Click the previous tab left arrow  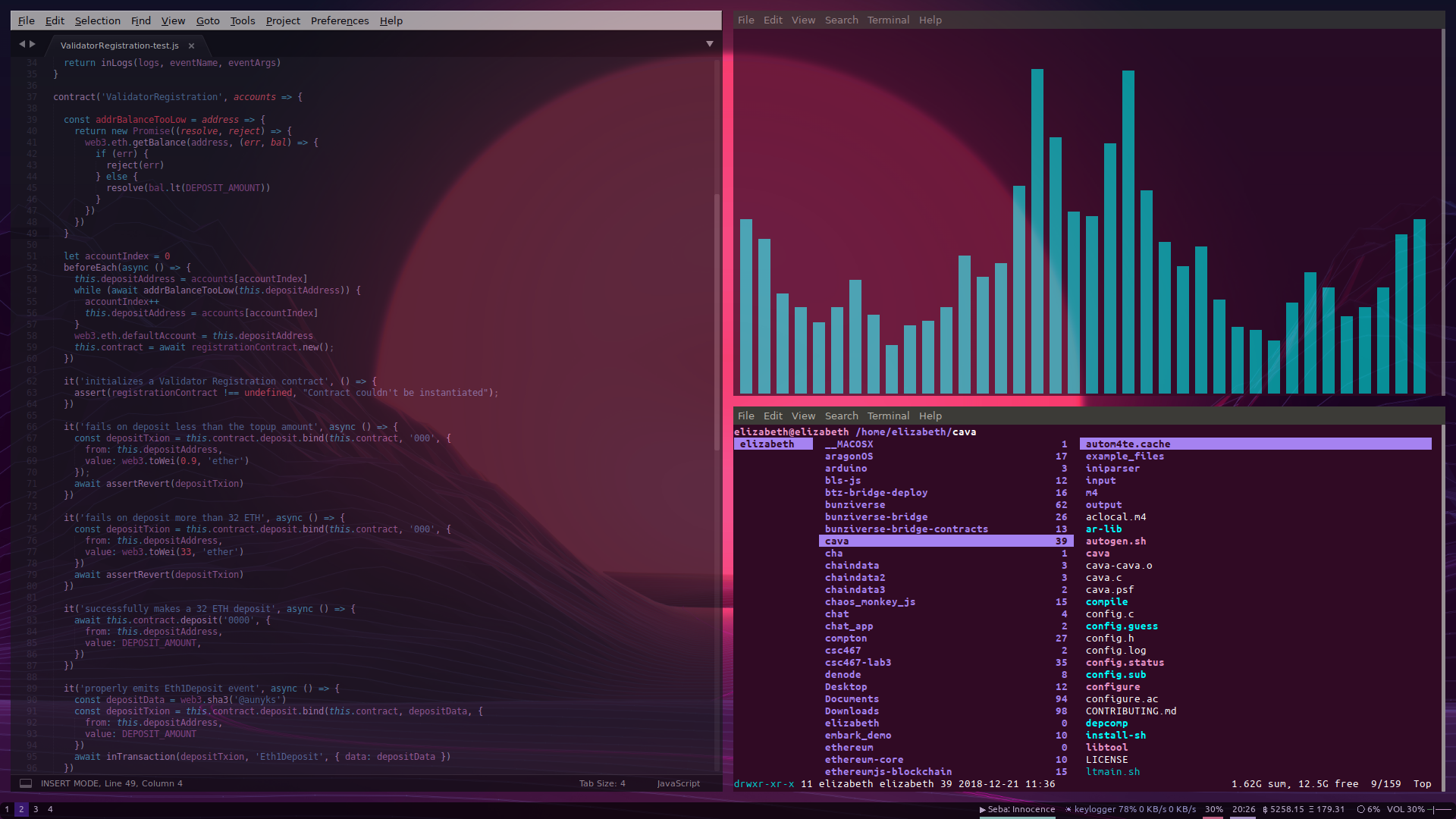[x=22, y=45]
